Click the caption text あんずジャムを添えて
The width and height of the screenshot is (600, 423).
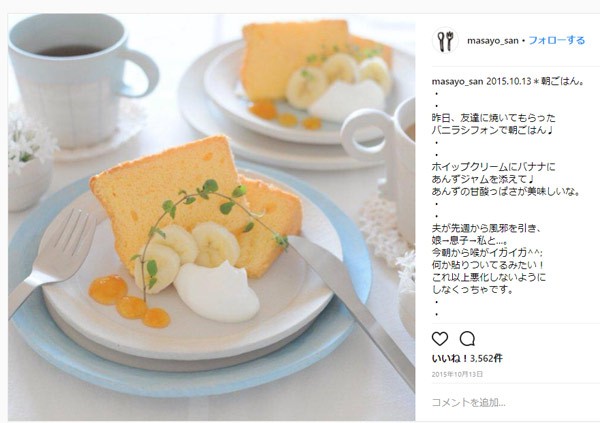coord(483,179)
